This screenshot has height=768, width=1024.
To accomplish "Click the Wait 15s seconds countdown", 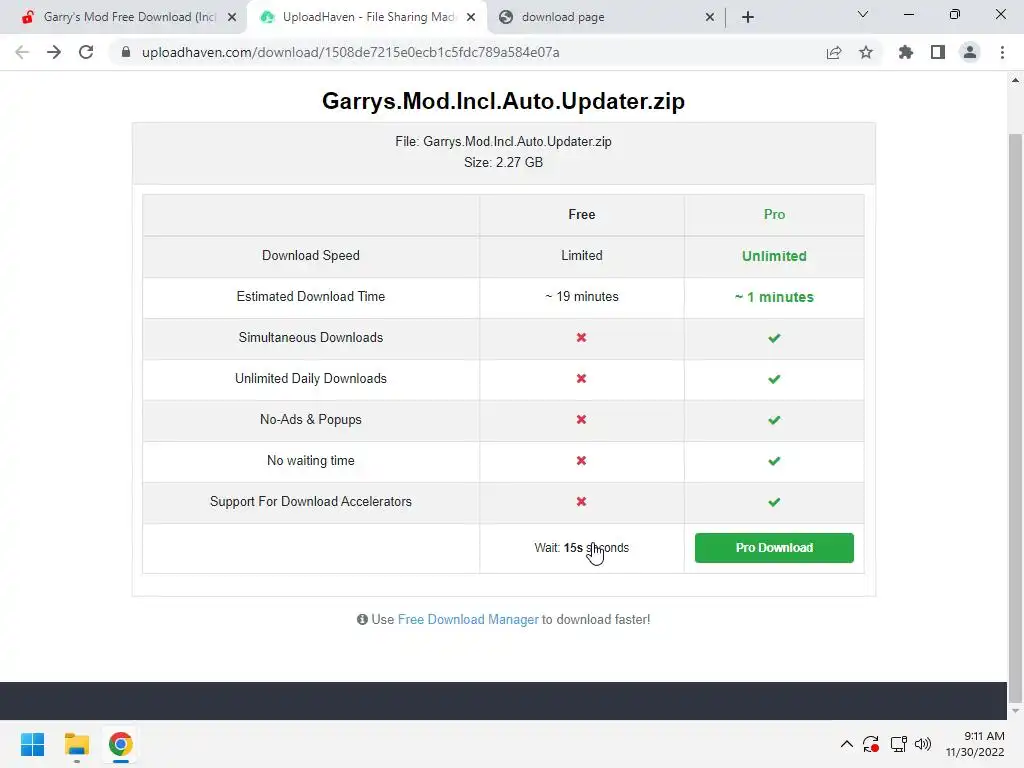I will coord(581,548).
